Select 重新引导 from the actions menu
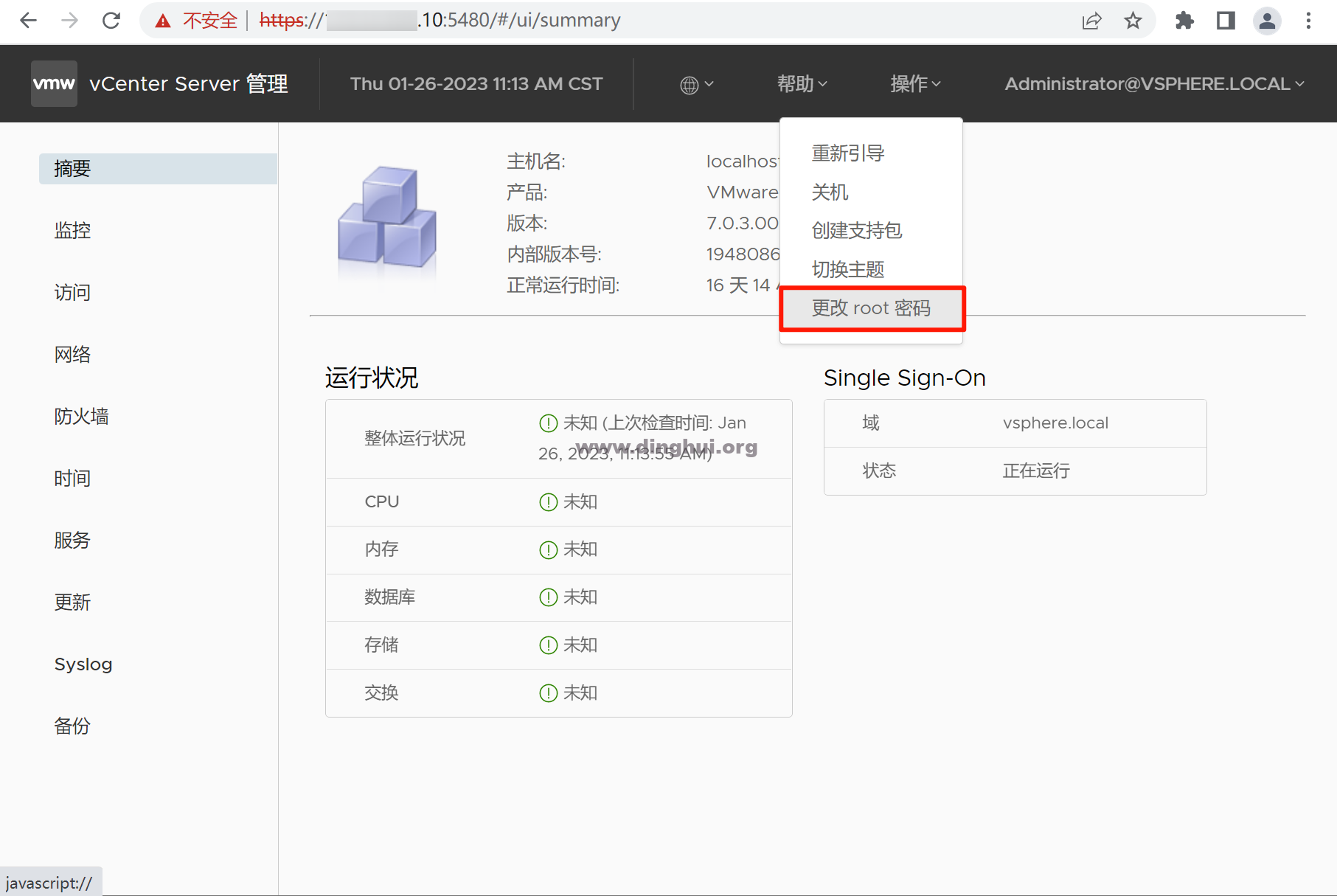This screenshot has height=896, width=1337. [x=848, y=153]
